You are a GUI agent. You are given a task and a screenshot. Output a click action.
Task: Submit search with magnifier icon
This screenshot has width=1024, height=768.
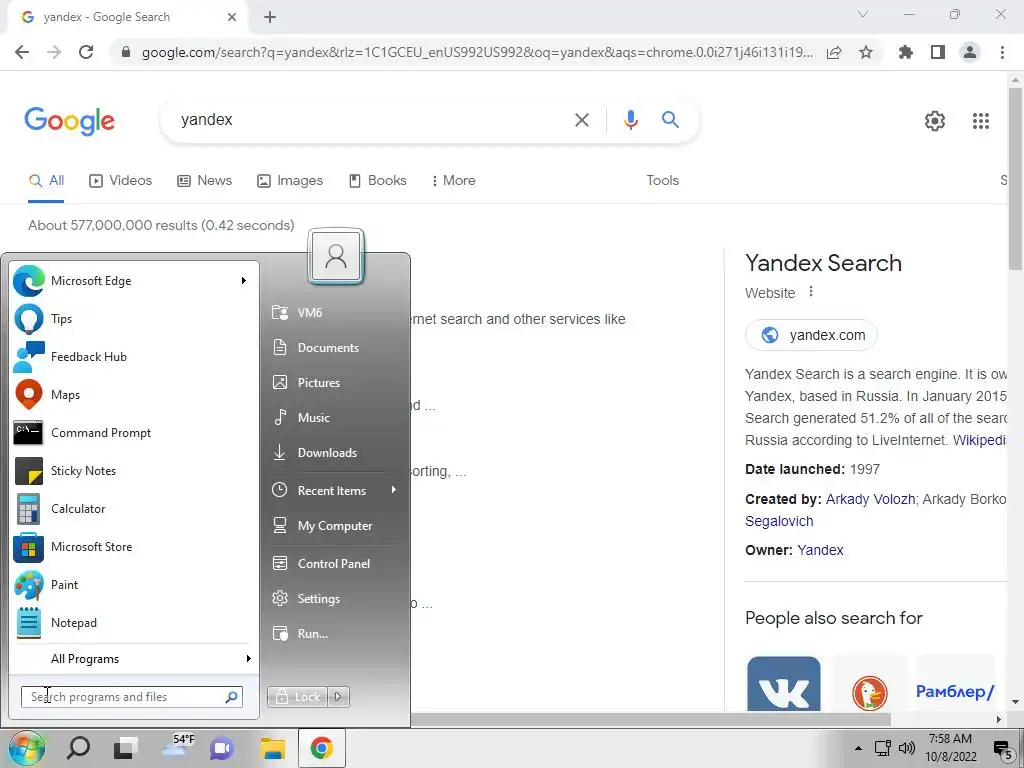click(670, 120)
